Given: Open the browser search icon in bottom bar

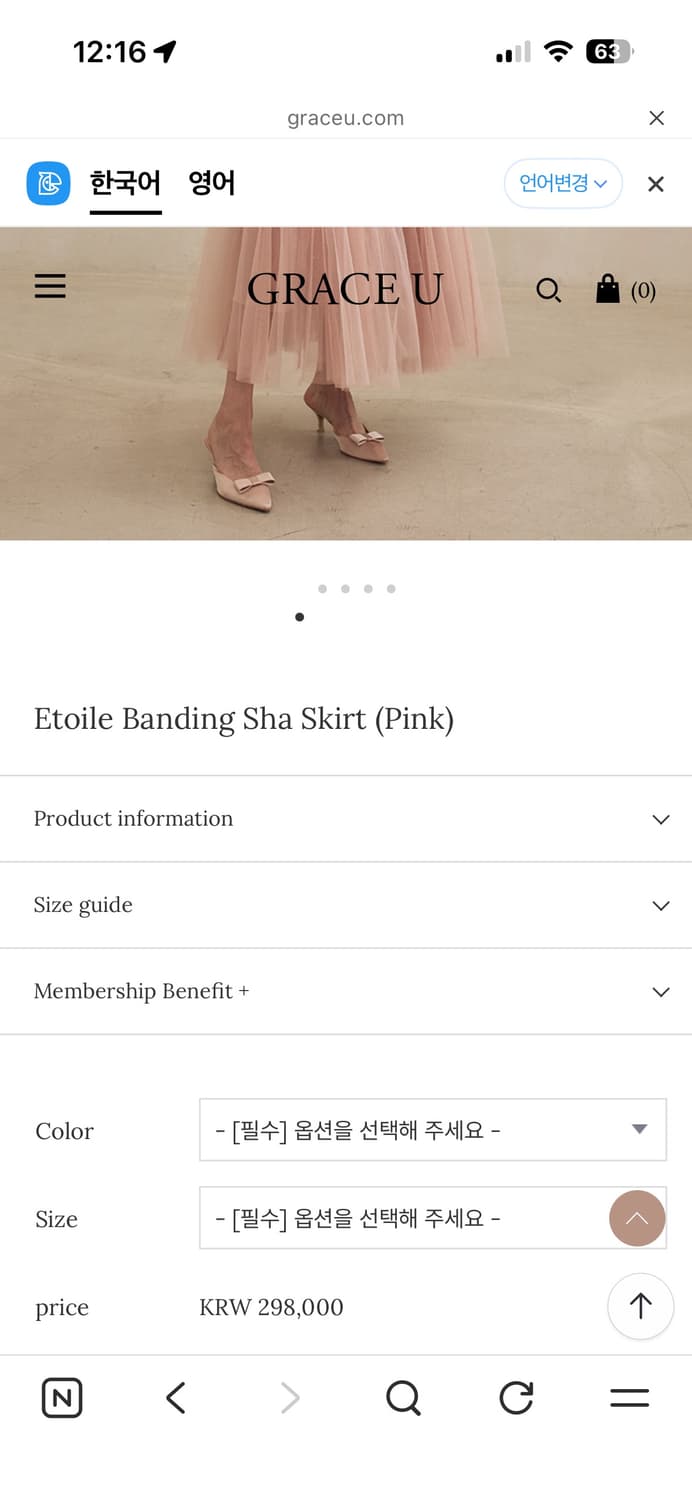Looking at the screenshot, I should [402, 1397].
